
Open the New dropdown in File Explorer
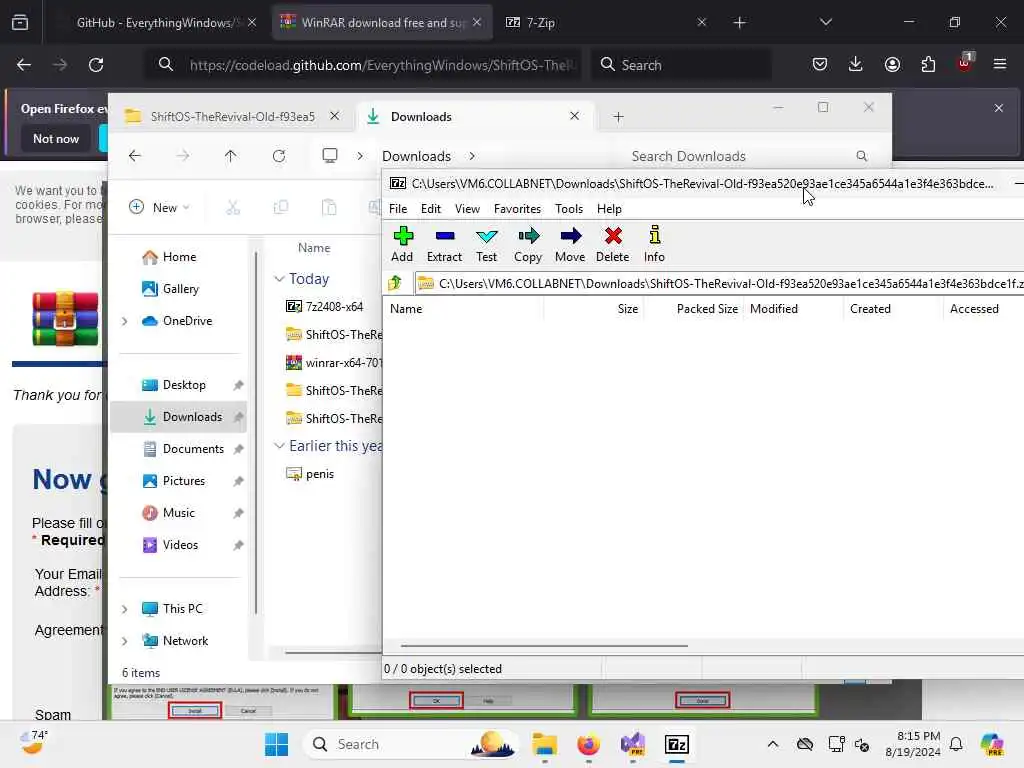click(161, 208)
